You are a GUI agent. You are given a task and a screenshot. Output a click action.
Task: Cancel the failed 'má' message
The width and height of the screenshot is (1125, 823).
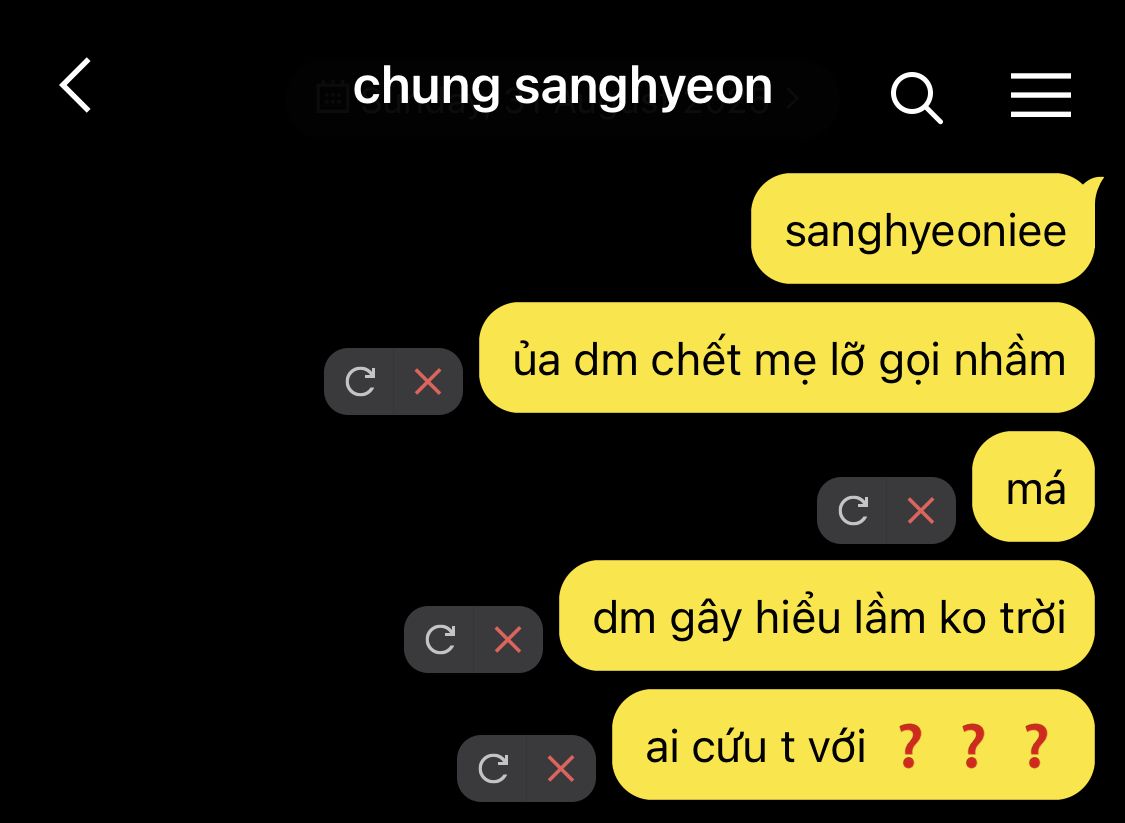(921, 511)
